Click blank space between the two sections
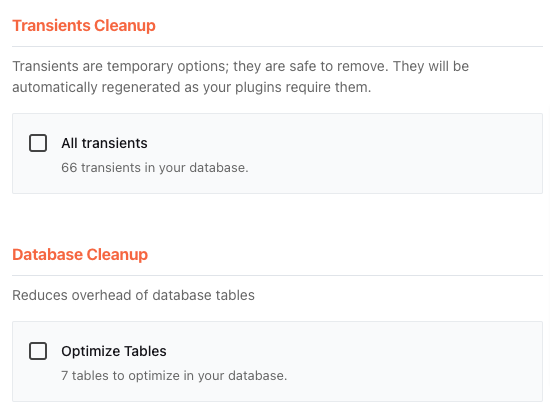 277,219
